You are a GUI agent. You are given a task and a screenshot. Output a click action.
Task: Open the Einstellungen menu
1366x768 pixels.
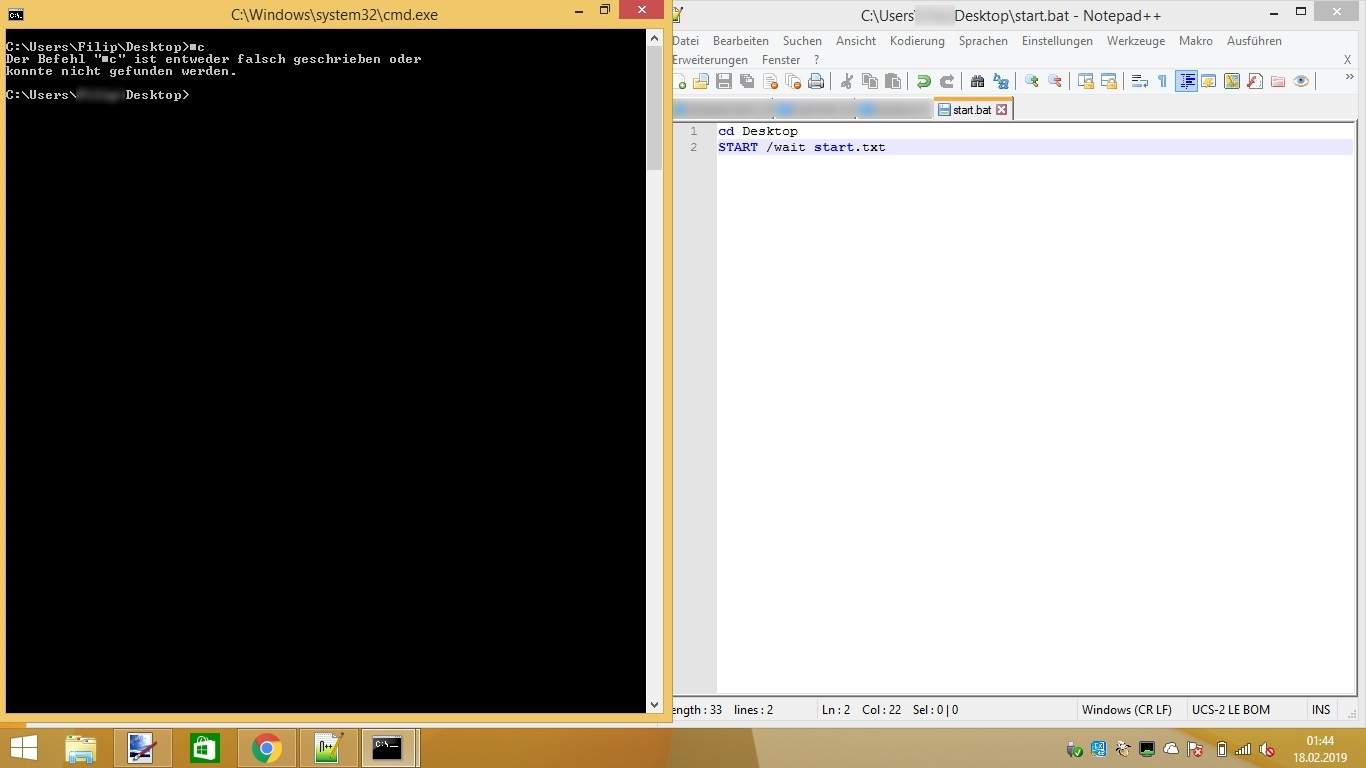click(1057, 41)
